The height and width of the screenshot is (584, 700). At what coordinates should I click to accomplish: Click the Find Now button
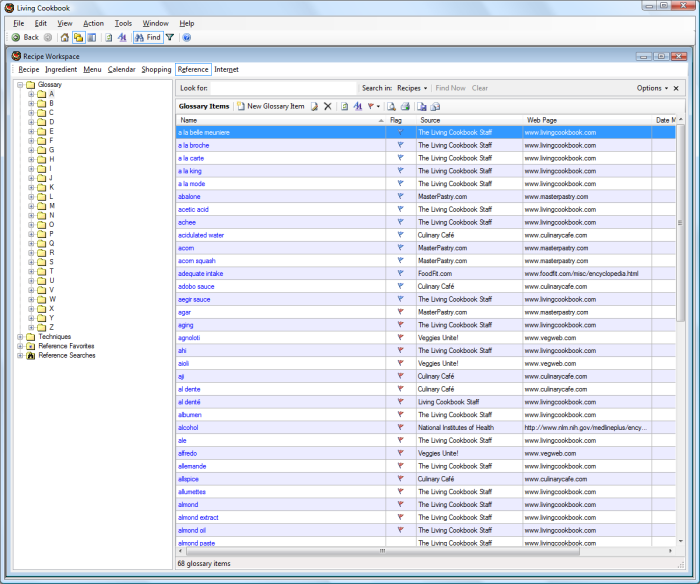coord(450,88)
